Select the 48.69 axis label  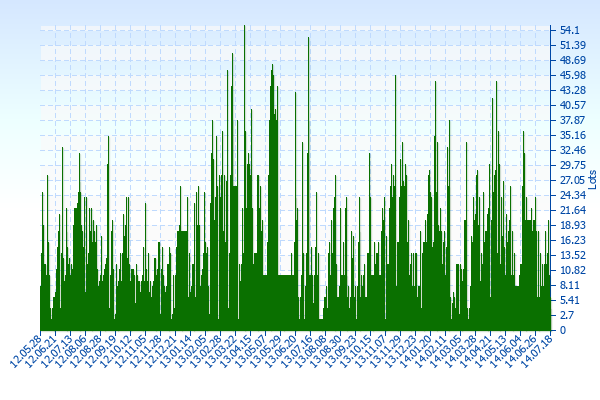pos(573,60)
